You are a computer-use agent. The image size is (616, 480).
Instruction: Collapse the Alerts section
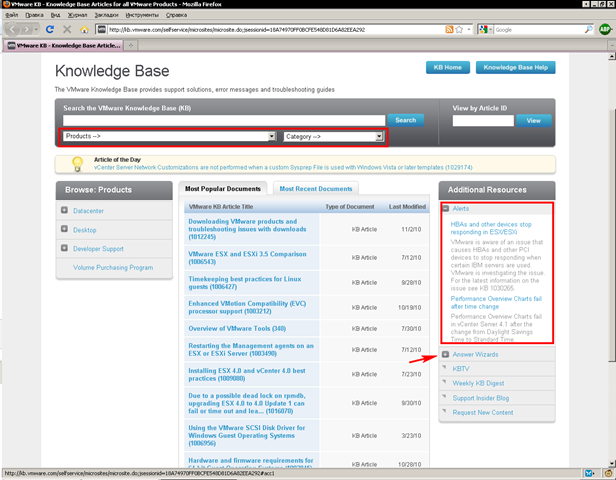(446, 209)
